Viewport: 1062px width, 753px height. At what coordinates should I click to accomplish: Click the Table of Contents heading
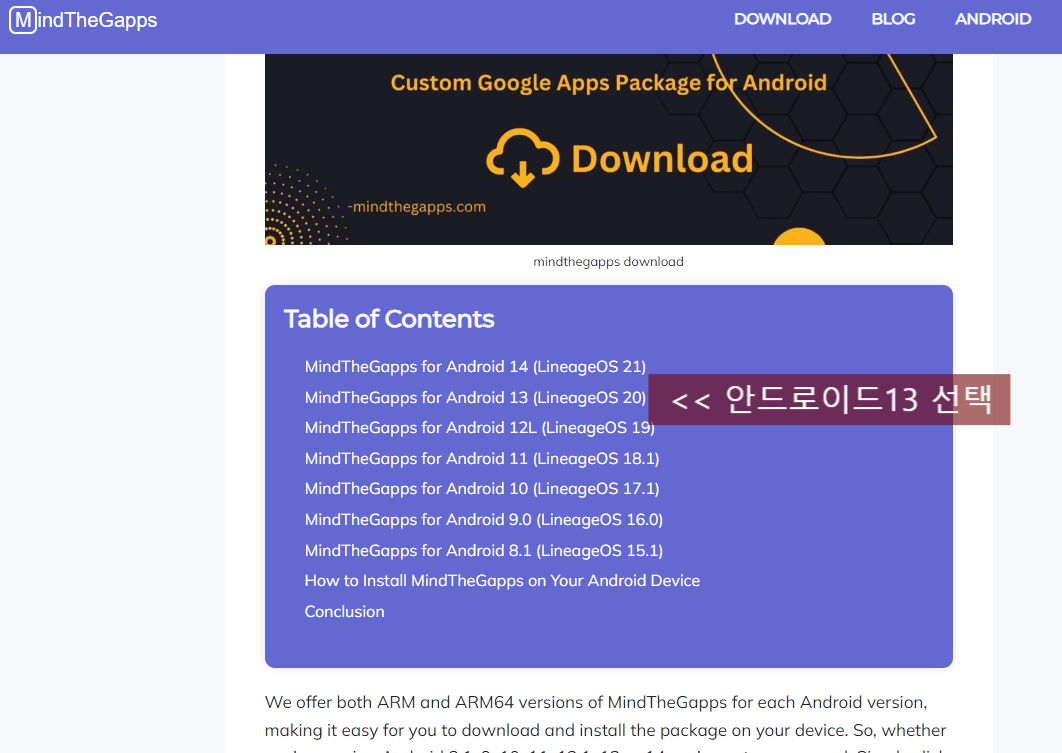[x=389, y=319]
